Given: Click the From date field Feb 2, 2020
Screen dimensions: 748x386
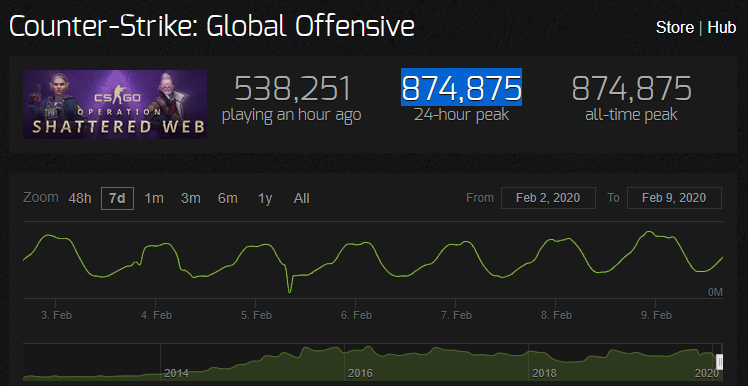Looking at the screenshot, I should coord(548,198).
